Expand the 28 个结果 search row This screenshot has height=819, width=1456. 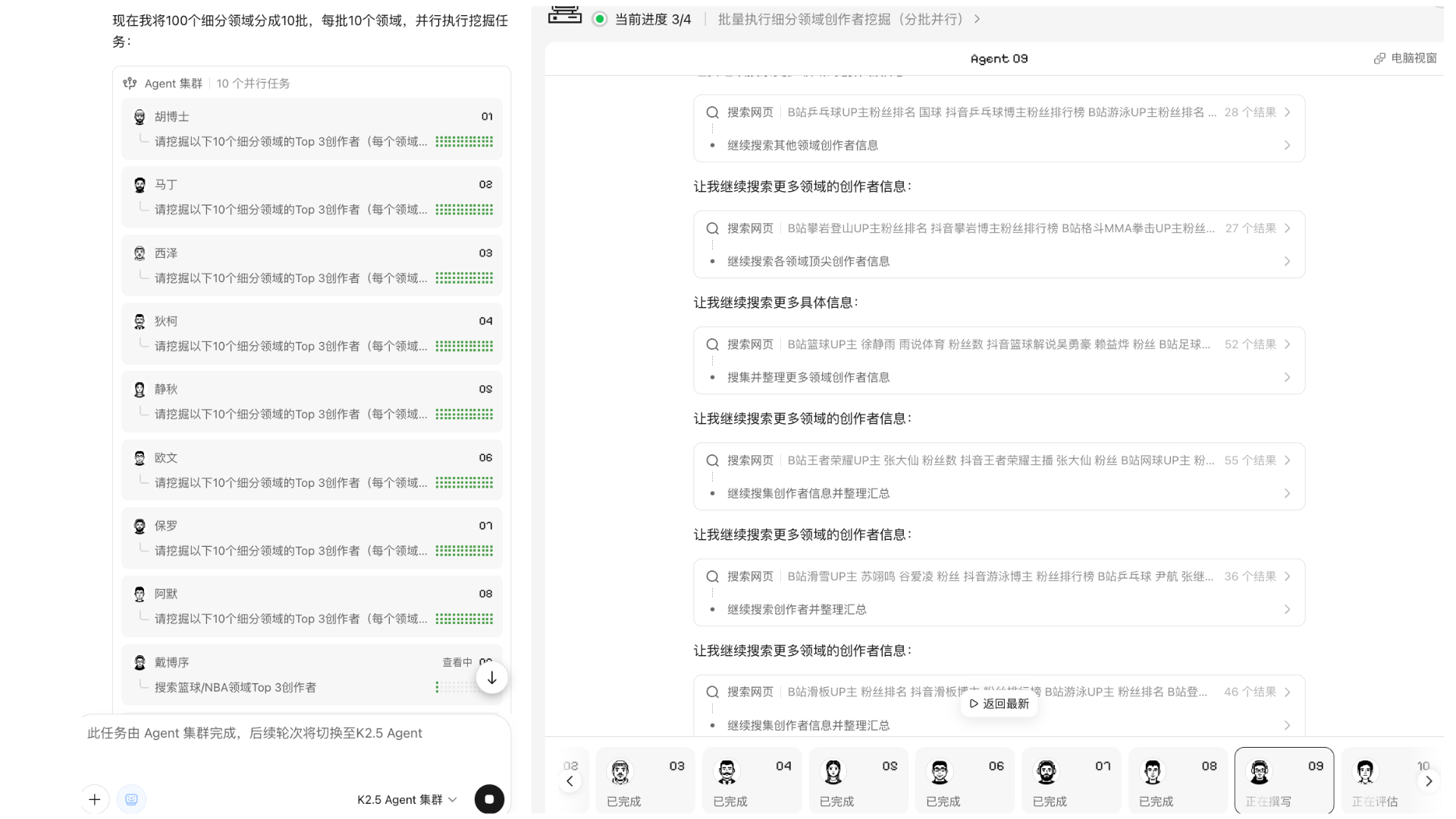pos(1286,112)
